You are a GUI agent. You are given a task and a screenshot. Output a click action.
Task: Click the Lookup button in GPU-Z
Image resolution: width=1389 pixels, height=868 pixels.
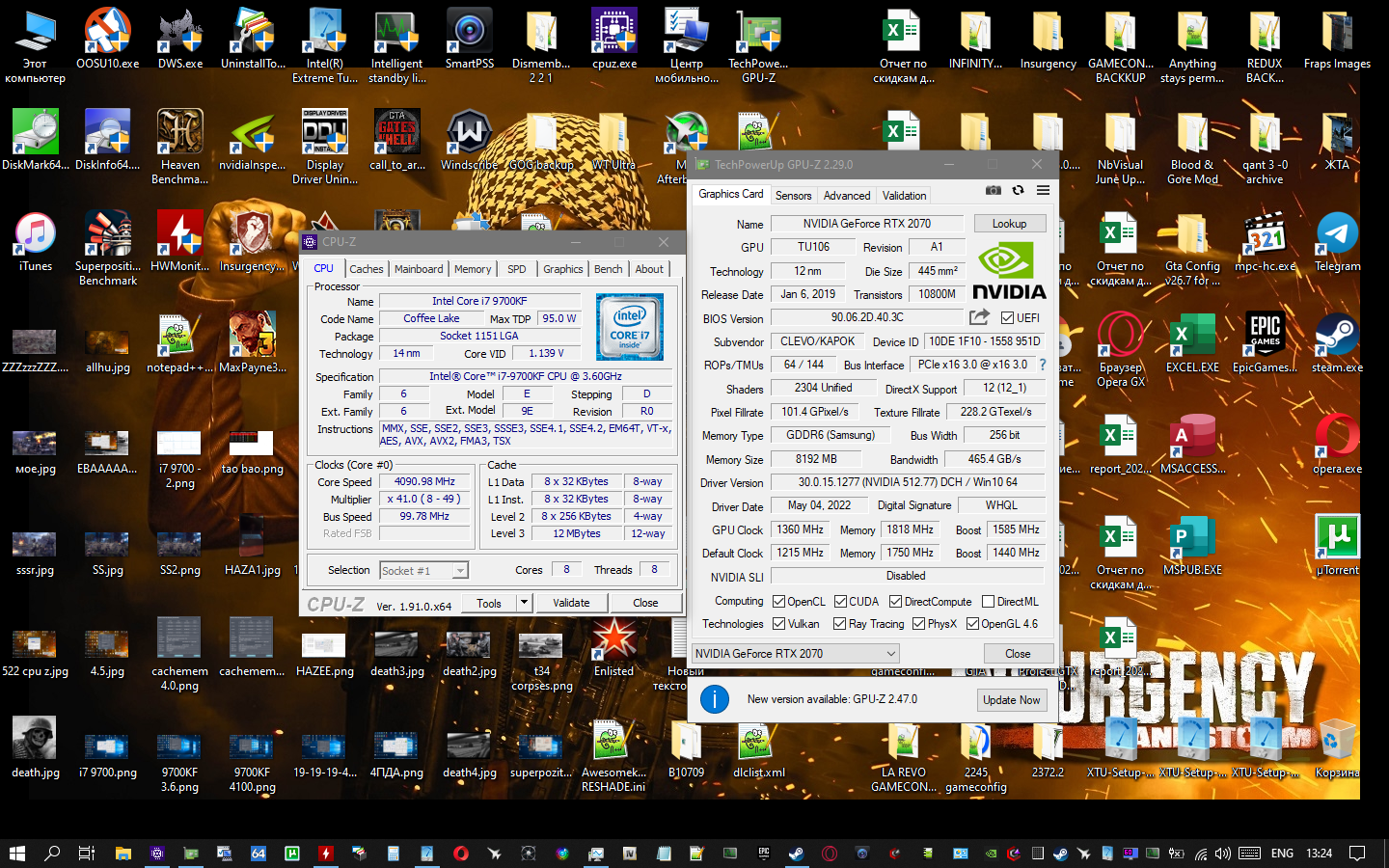point(1009,224)
